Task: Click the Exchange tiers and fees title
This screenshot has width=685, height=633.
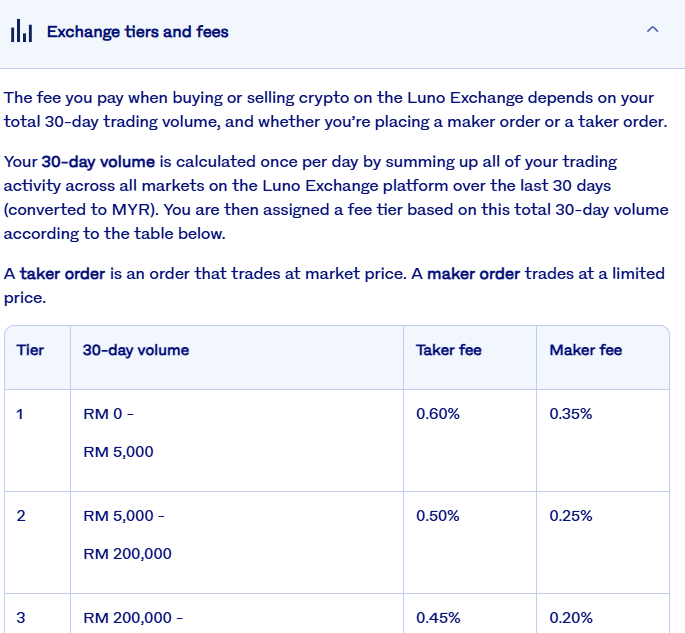Action: click(137, 32)
